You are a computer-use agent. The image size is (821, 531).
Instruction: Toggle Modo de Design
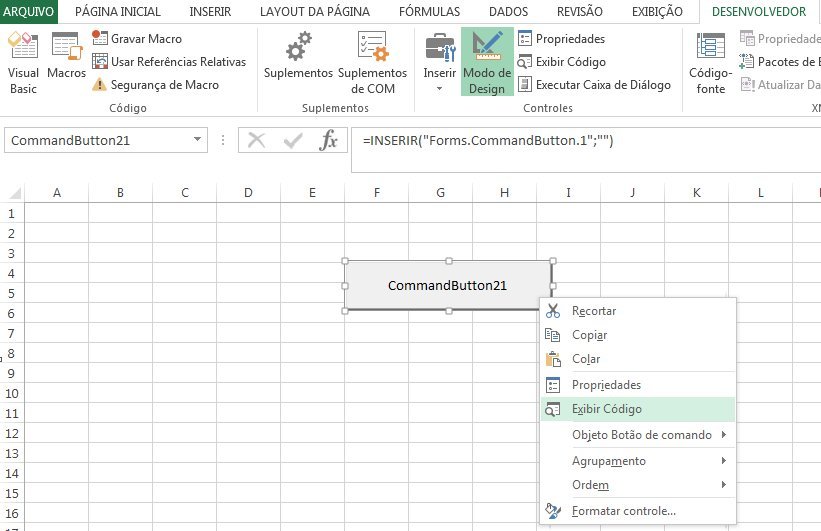[x=487, y=62]
